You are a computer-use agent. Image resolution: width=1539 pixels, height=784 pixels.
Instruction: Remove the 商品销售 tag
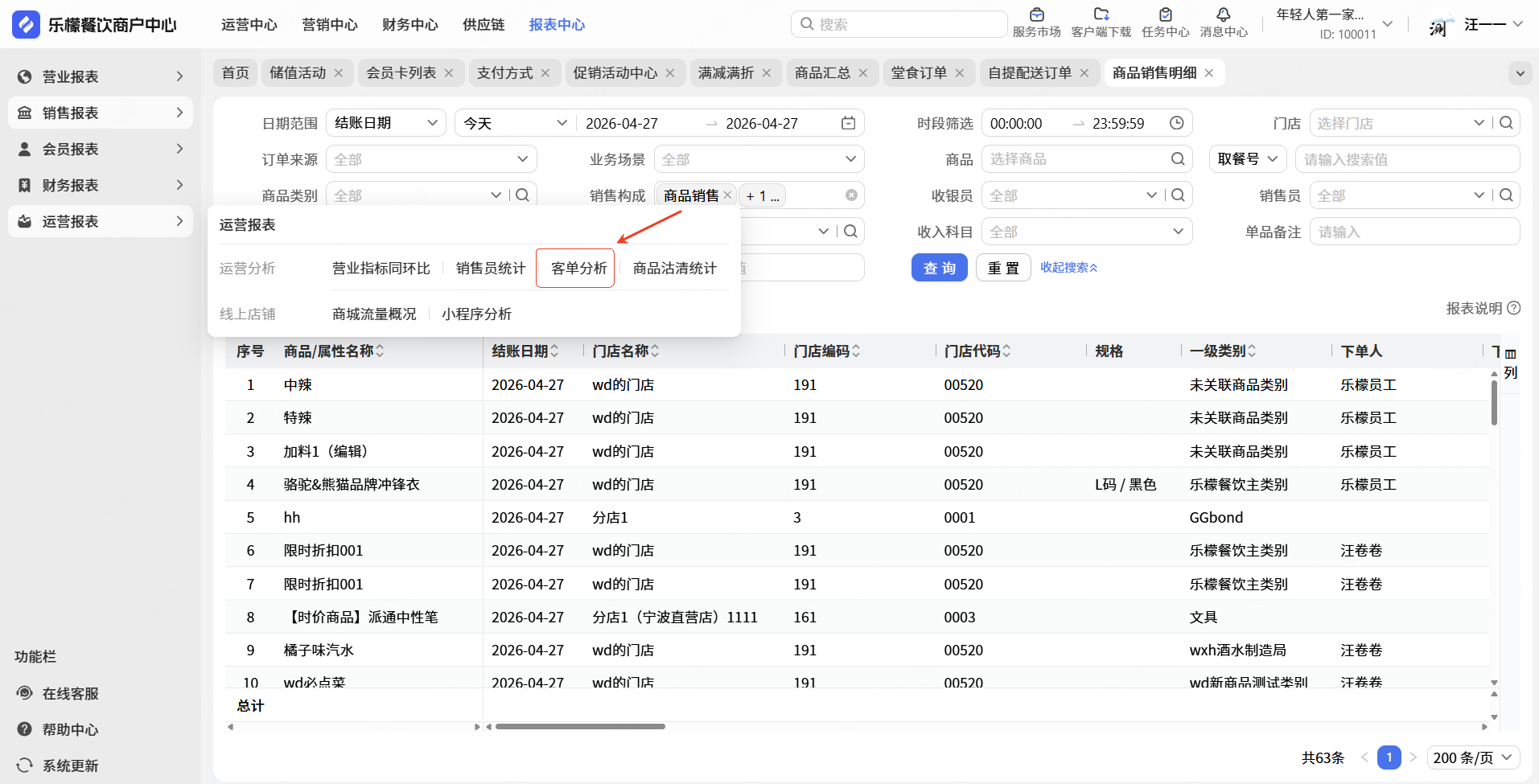click(x=727, y=195)
